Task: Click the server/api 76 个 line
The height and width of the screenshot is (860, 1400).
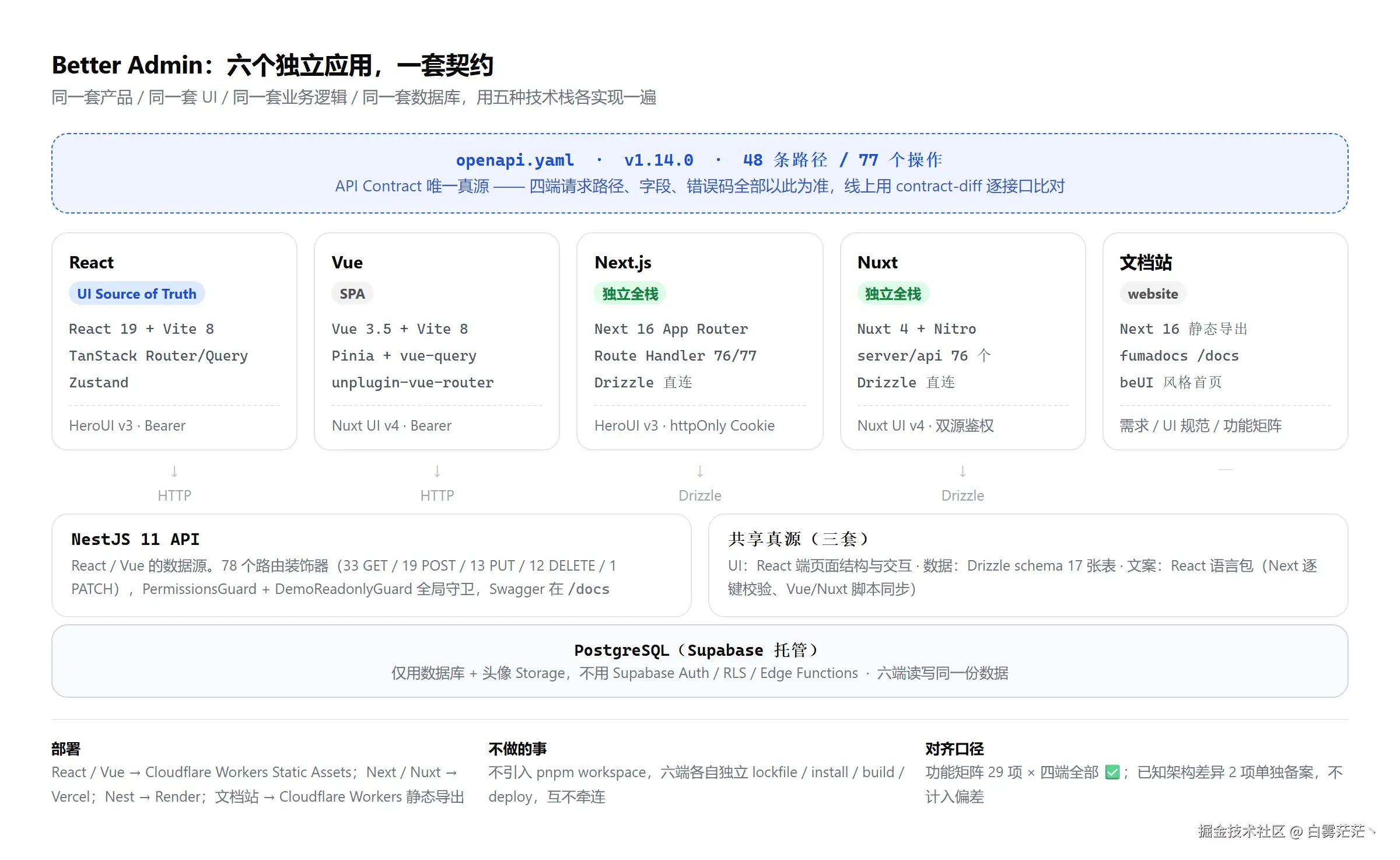Action: 924,356
